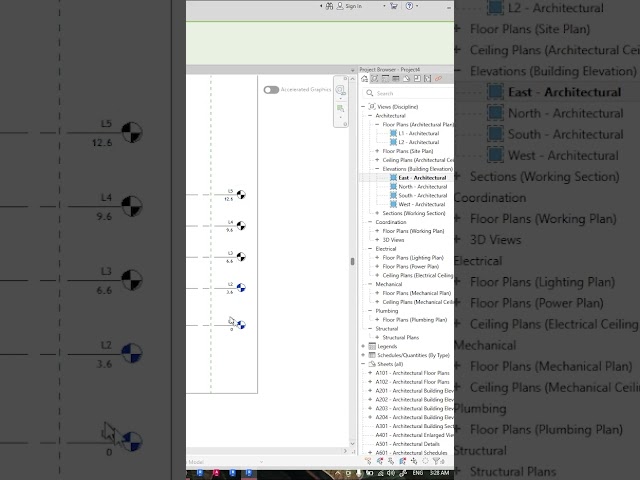Expand the 3D Views node
Viewport: 640px width, 480px height.
[377, 240]
